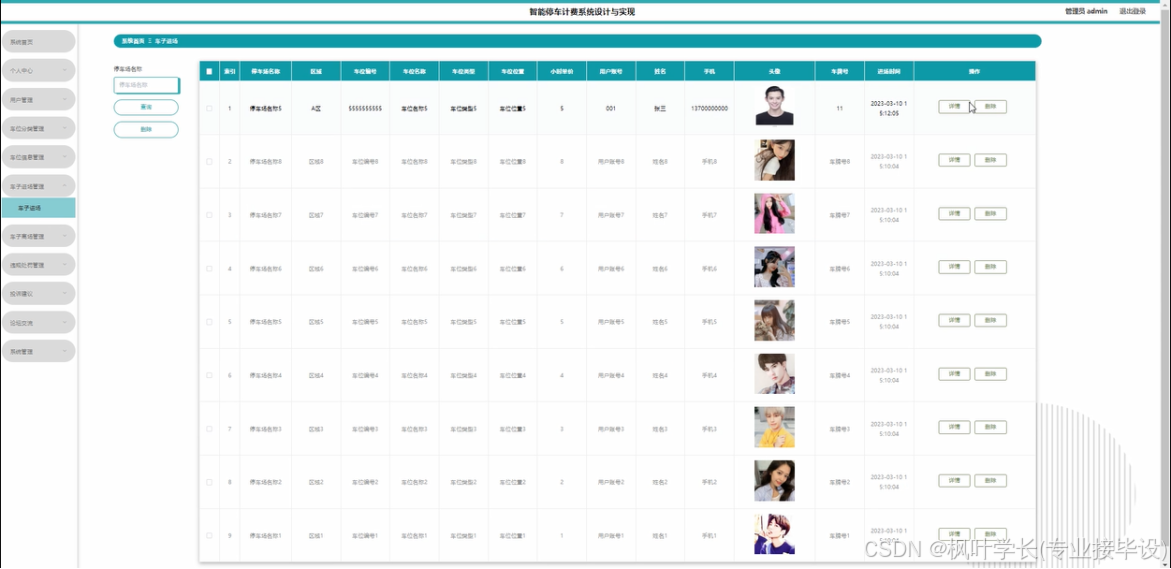Click the 区域7 cell
This screenshot has width=1171, height=569.
pyautogui.click(x=316, y=215)
